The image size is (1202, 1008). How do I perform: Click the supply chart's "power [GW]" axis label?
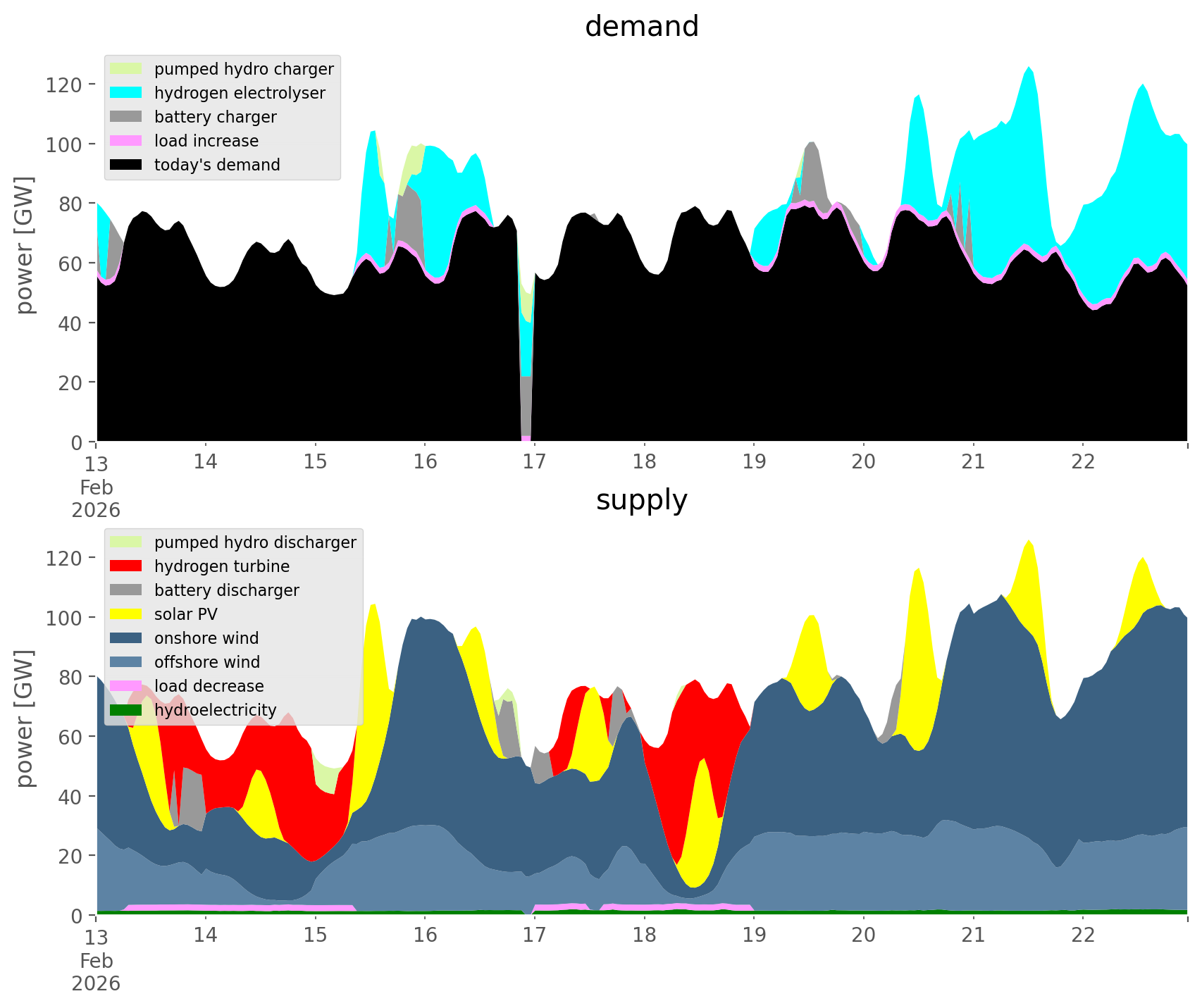click(25, 718)
